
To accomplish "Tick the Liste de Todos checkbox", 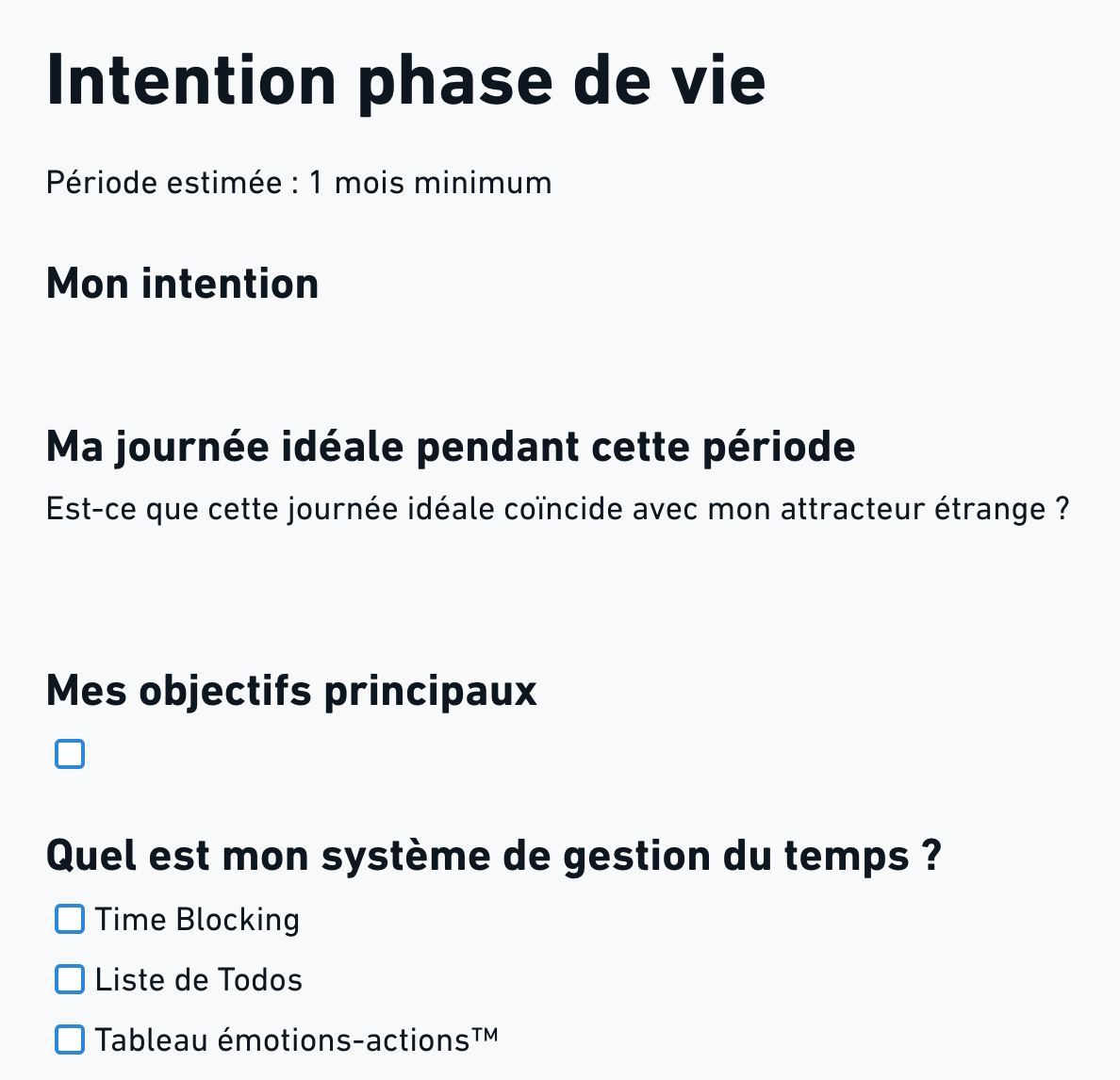I will click(70, 979).
